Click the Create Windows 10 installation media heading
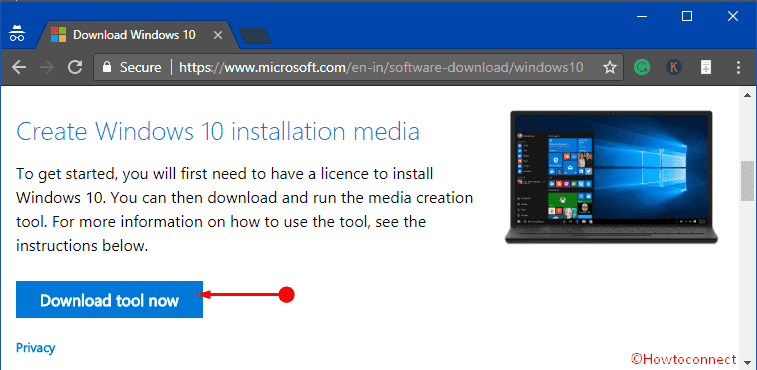 point(218,131)
